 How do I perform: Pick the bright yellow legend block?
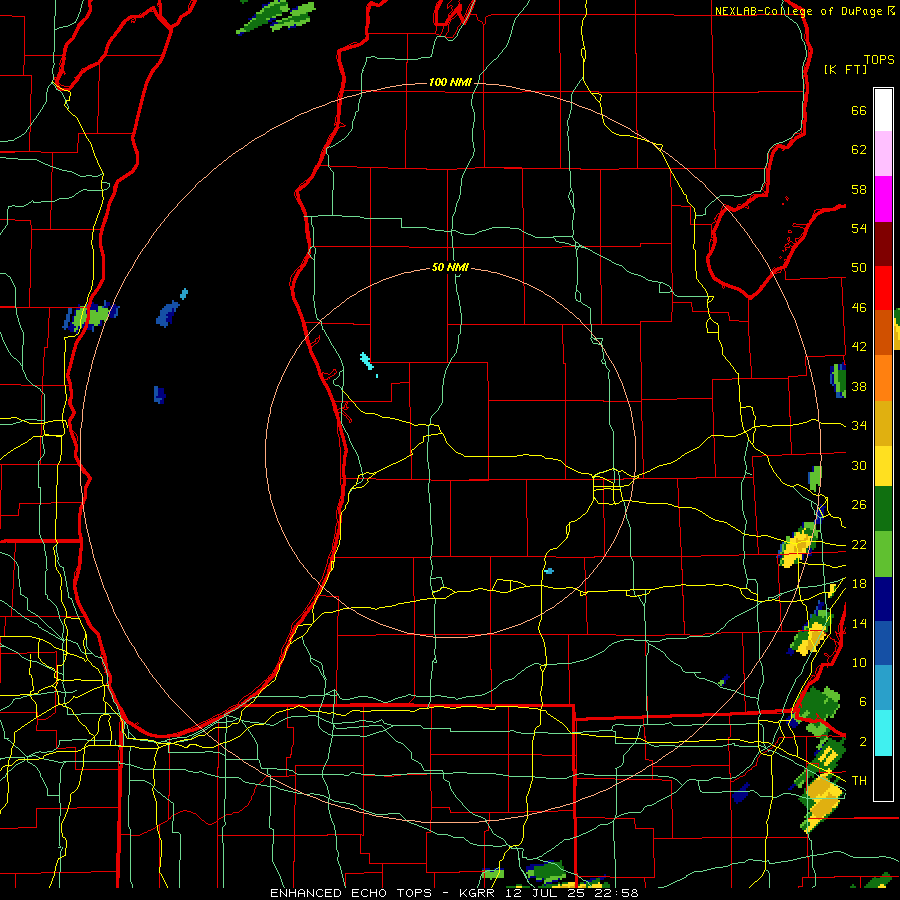click(883, 466)
